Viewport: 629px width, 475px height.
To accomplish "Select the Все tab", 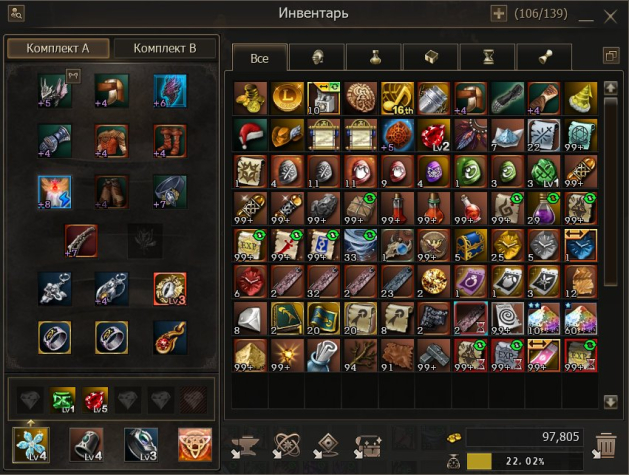I will [x=260, y=58].
